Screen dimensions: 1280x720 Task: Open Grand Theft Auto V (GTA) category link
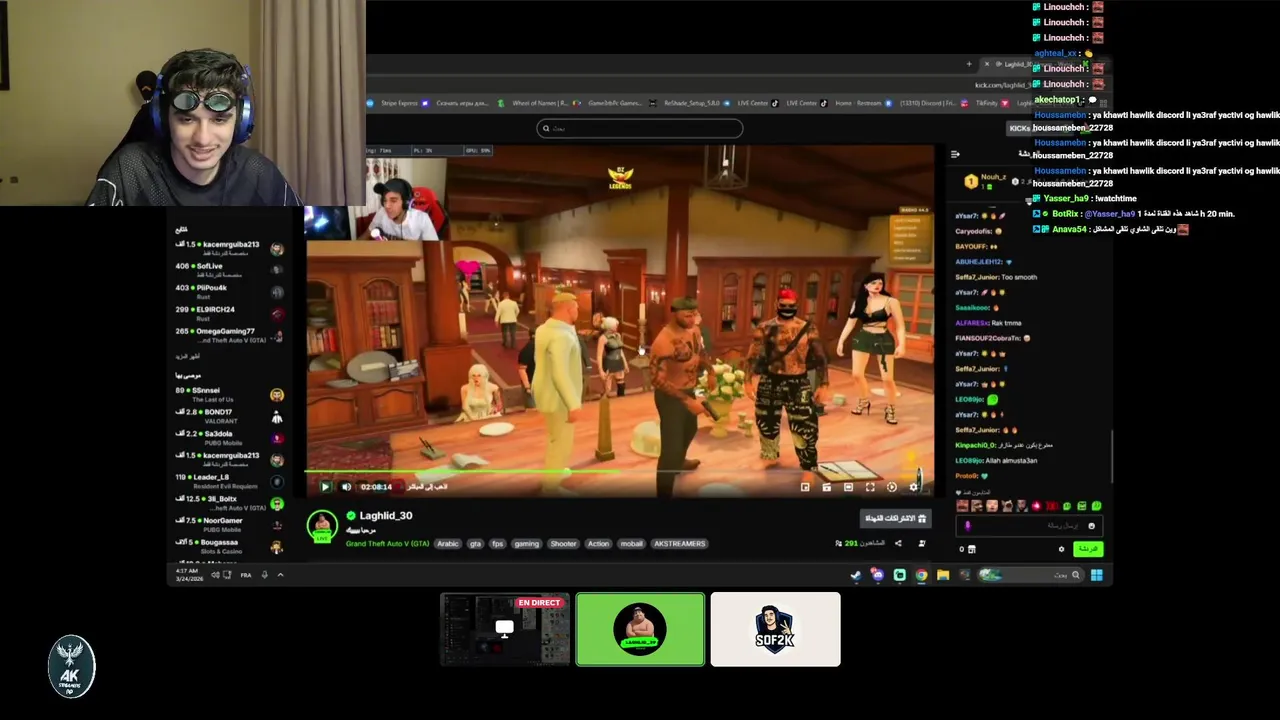point(387,544)
